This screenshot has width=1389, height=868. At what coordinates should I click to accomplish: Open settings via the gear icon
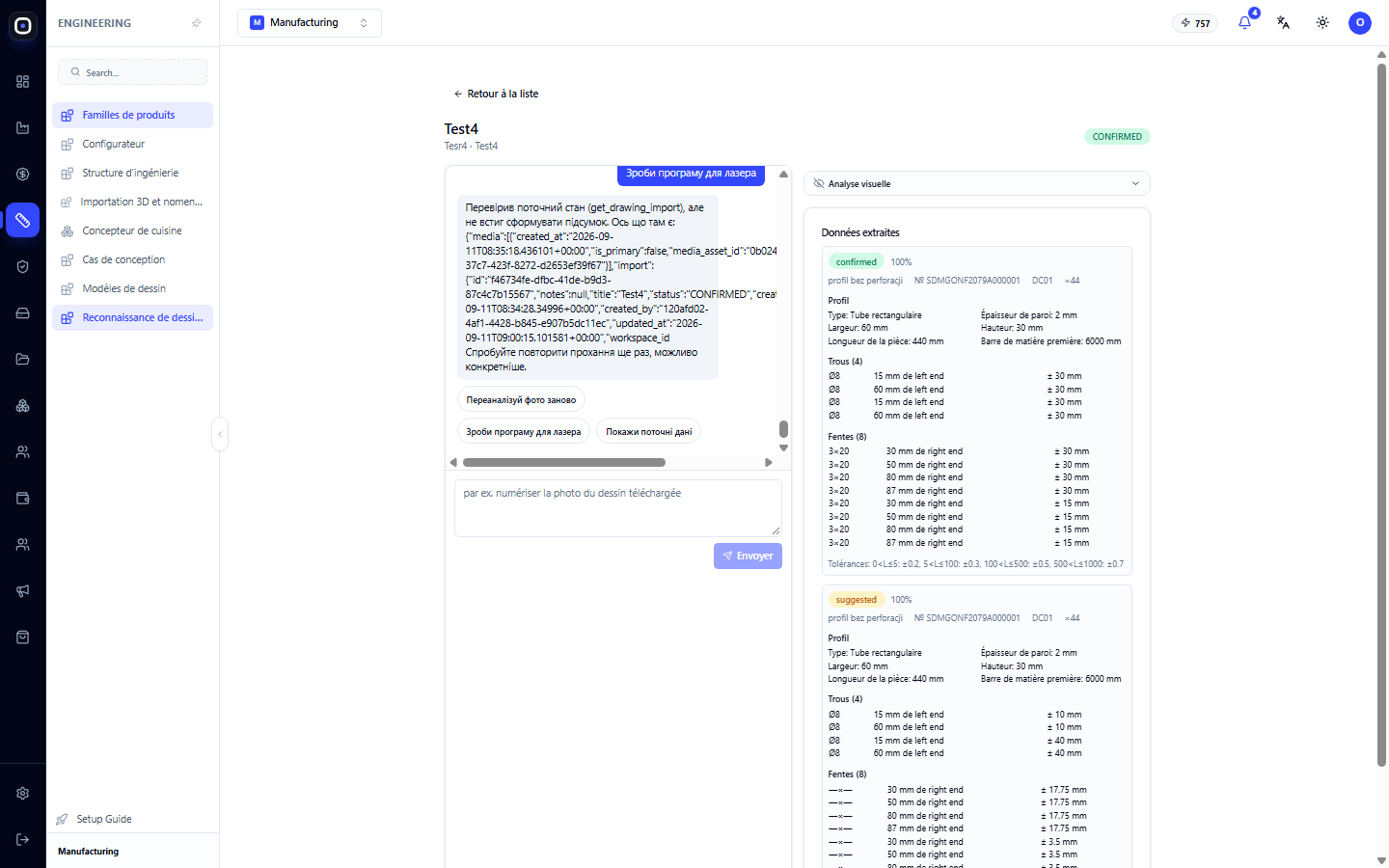(x=23, y=794)
